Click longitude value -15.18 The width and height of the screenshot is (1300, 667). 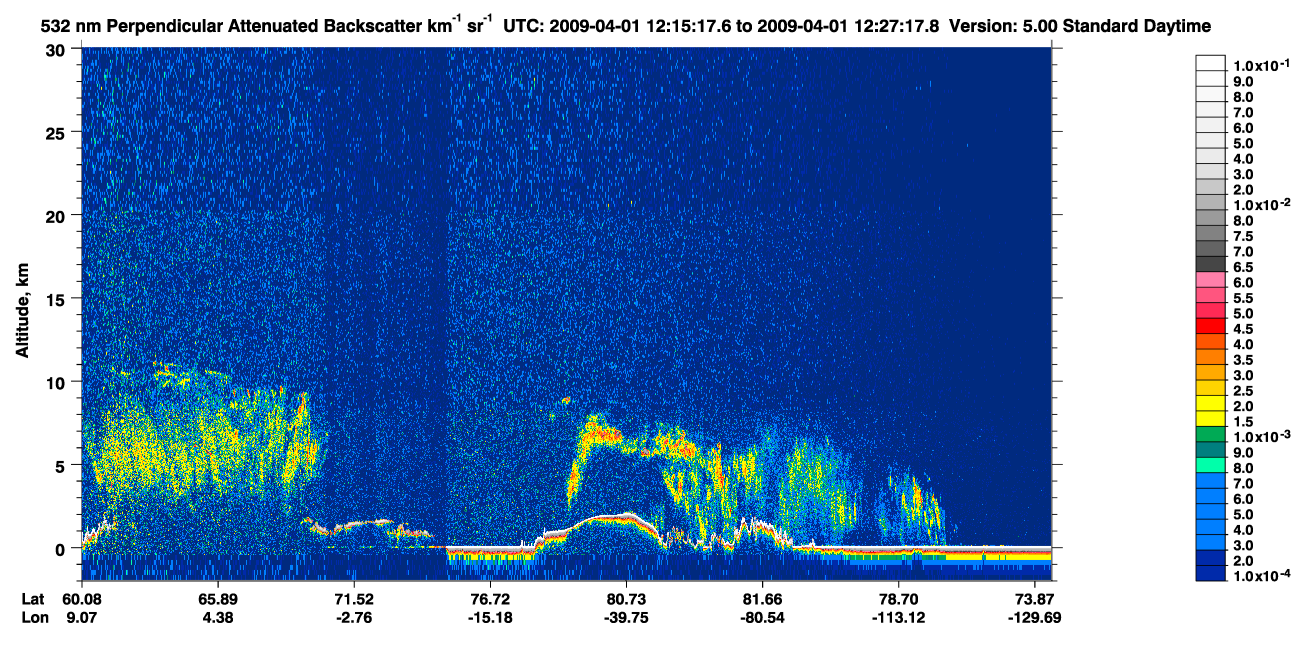[490, 617]
